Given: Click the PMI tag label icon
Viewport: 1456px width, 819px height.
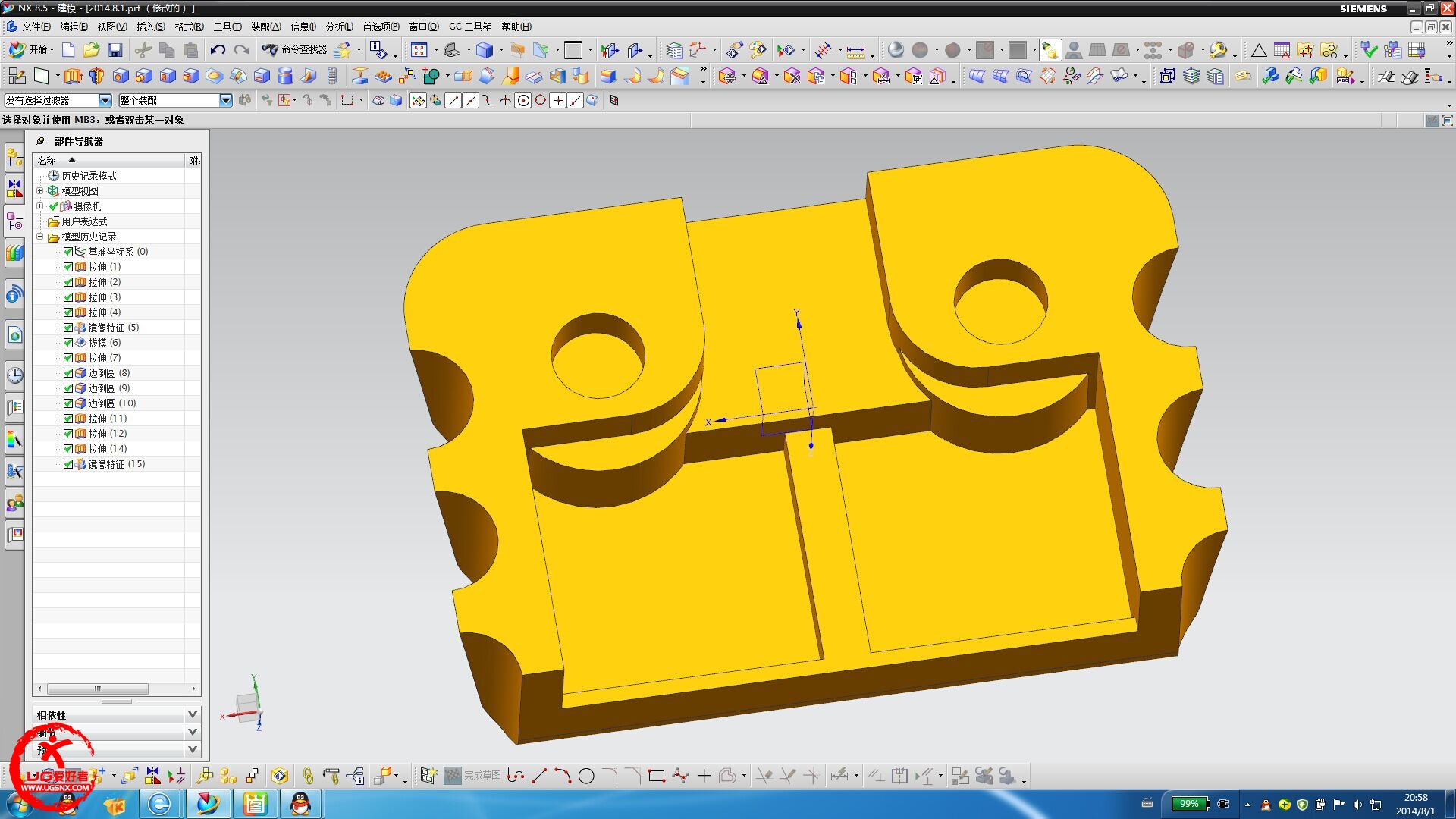Looking at the screenshot, I should pyautogui.click(x=1242, y=76).
